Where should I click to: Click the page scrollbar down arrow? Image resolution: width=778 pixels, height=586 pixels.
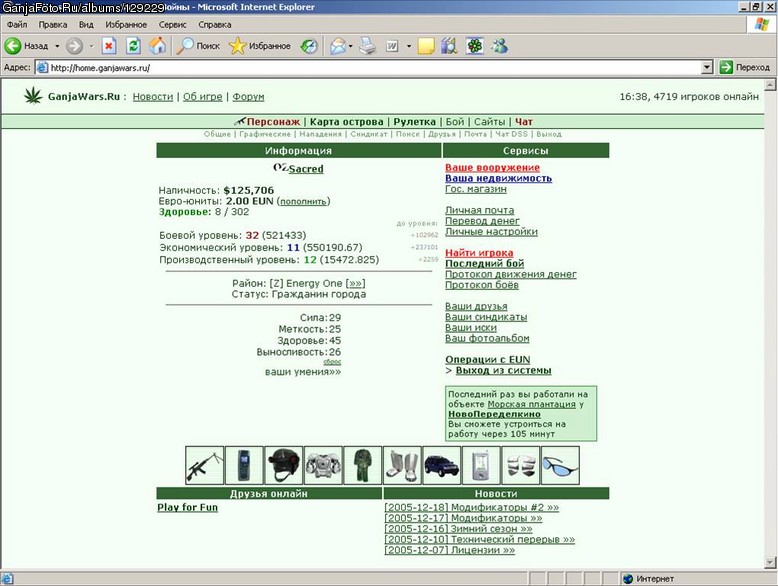tap(770, 563)
